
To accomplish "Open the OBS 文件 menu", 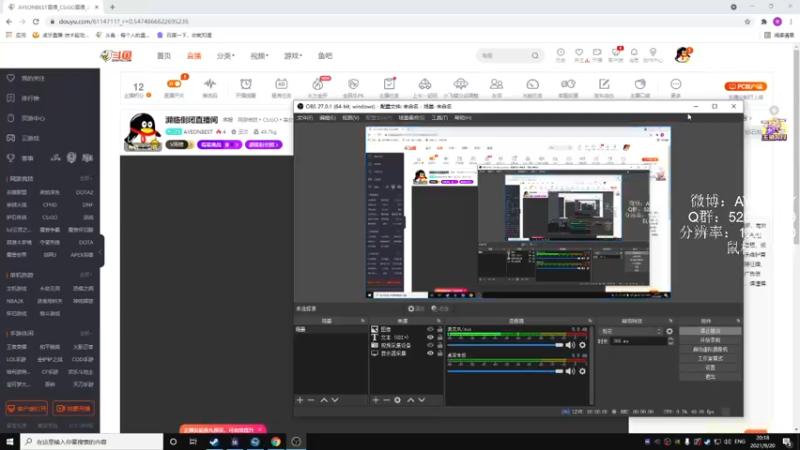I will tap(305, 118).
